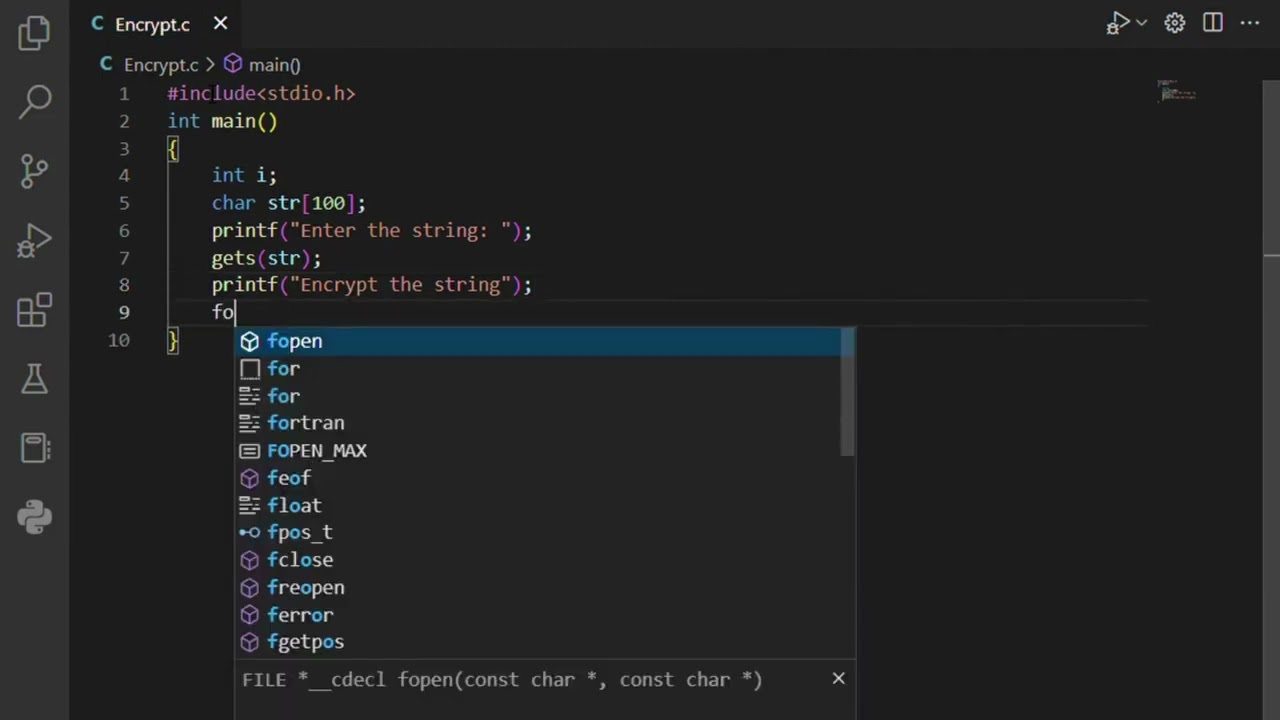This screenshot has width=1280, height=720.
Task: Click line number 10 in gutter
Action: pyautogui.click(x=119, y=340)
